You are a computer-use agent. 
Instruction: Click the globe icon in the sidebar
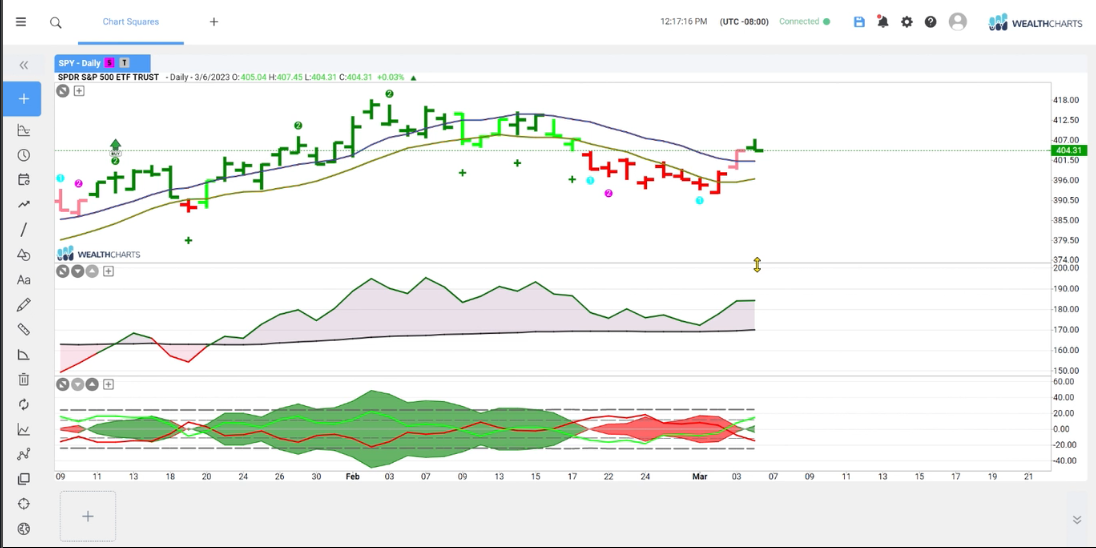pos(24,529)
